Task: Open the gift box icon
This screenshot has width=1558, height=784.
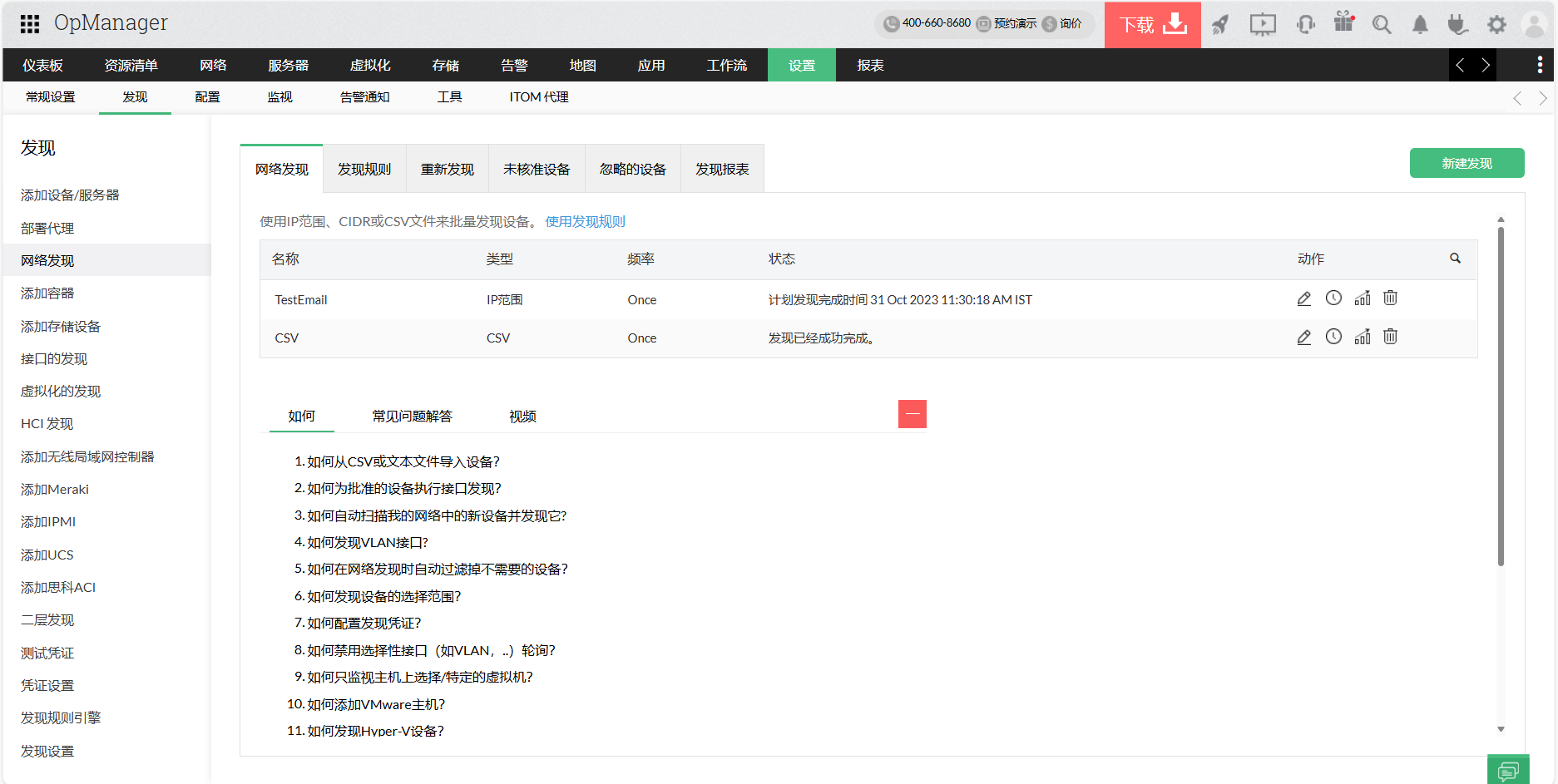Action: (1343, 22)
